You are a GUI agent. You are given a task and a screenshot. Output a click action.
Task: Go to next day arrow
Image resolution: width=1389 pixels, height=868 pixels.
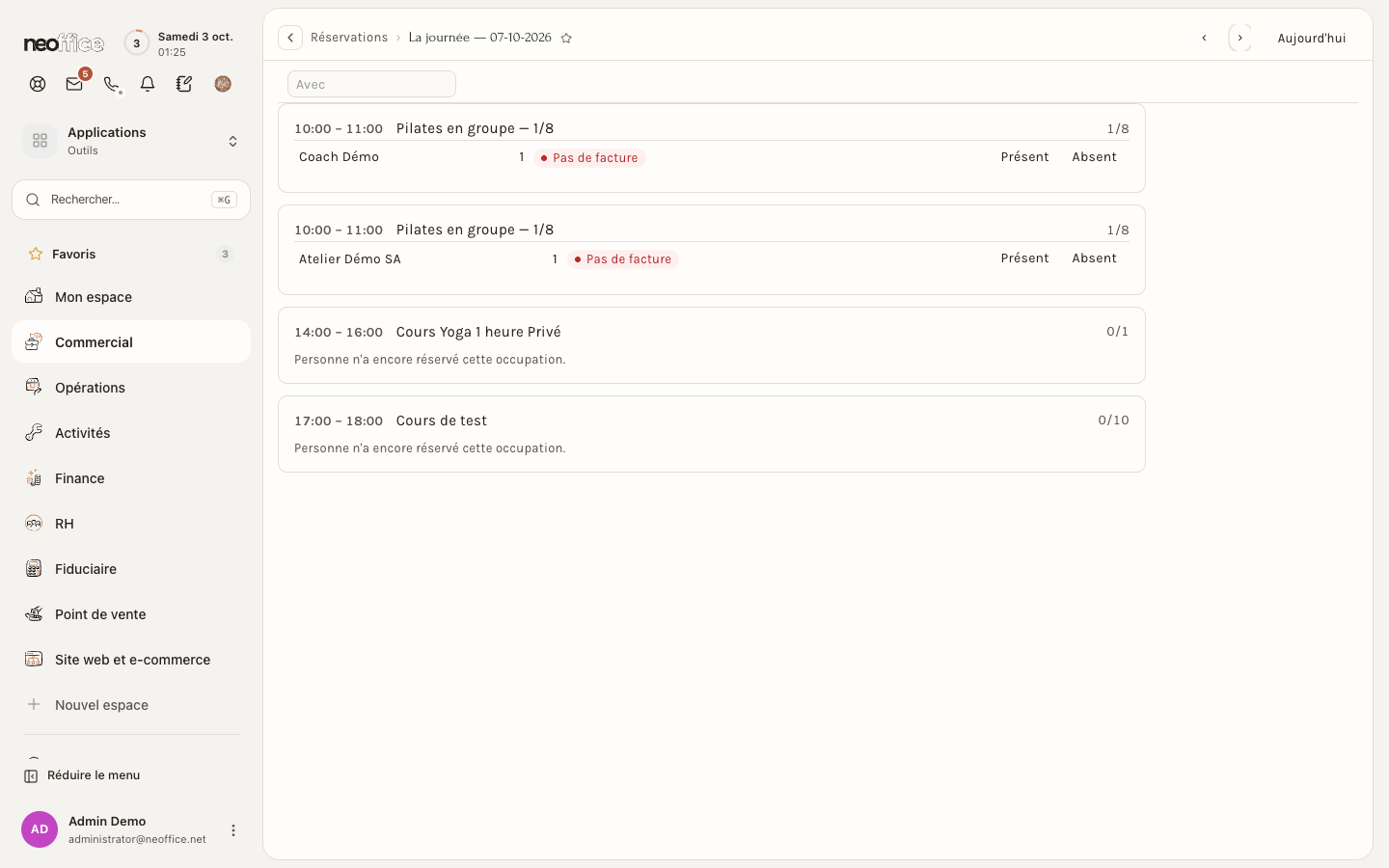point(1239,38)
